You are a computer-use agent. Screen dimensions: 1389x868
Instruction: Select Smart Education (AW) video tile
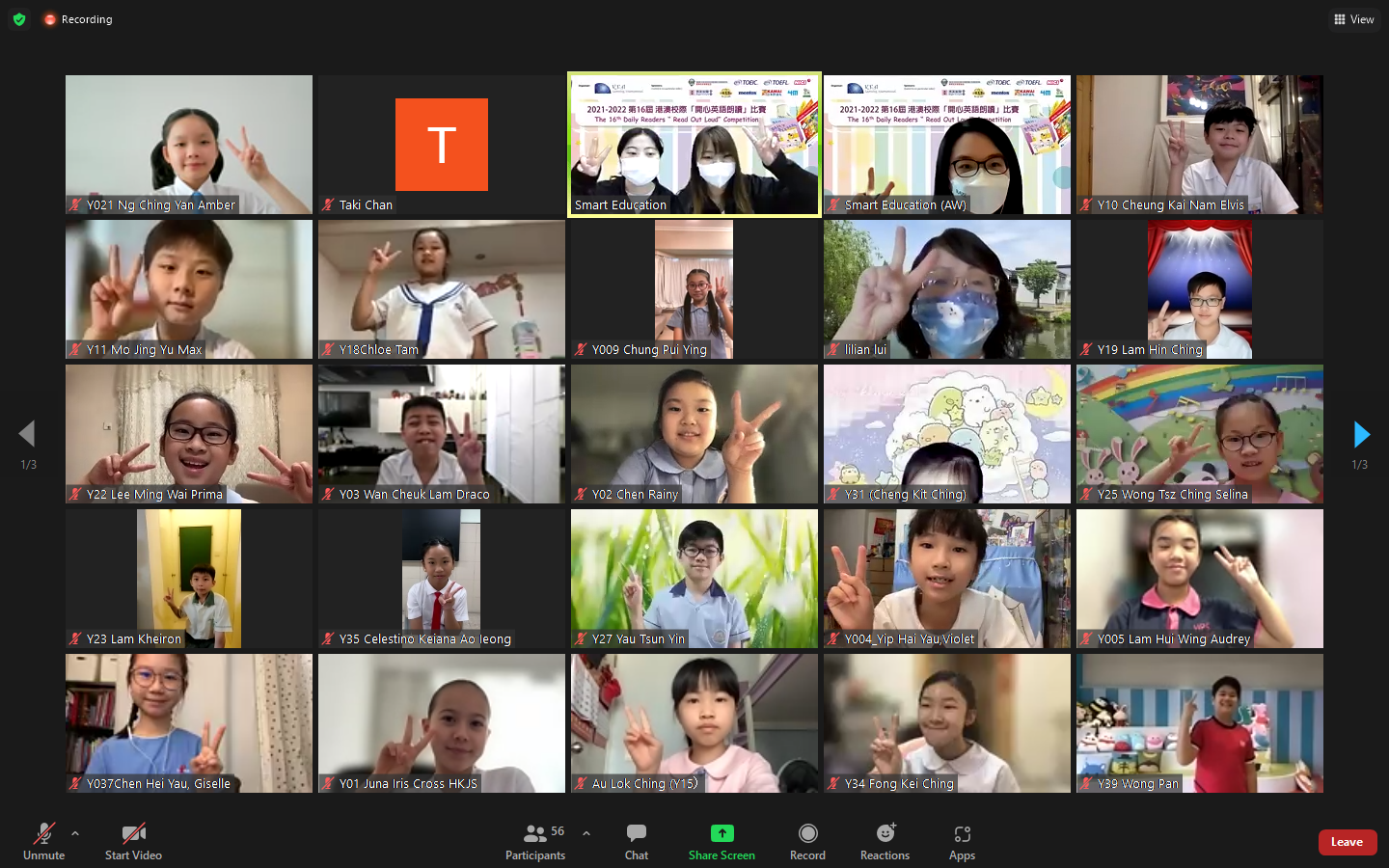(x=947, y=145)
